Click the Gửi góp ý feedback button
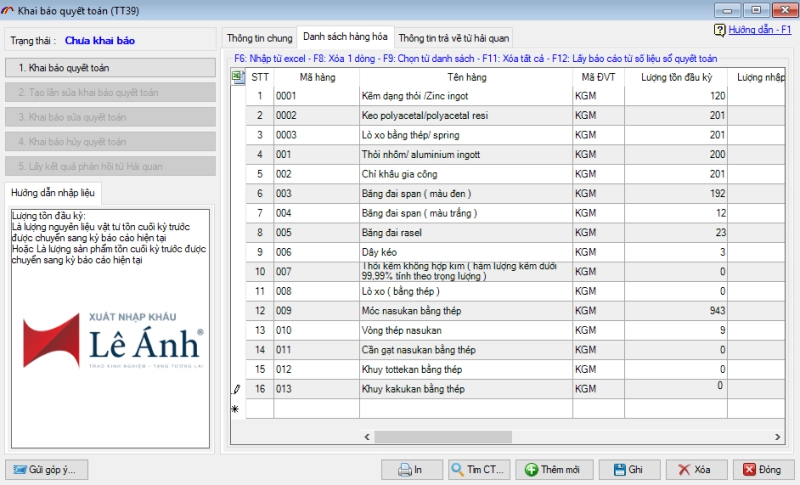The image size is (800, 485). pos(48,469)
